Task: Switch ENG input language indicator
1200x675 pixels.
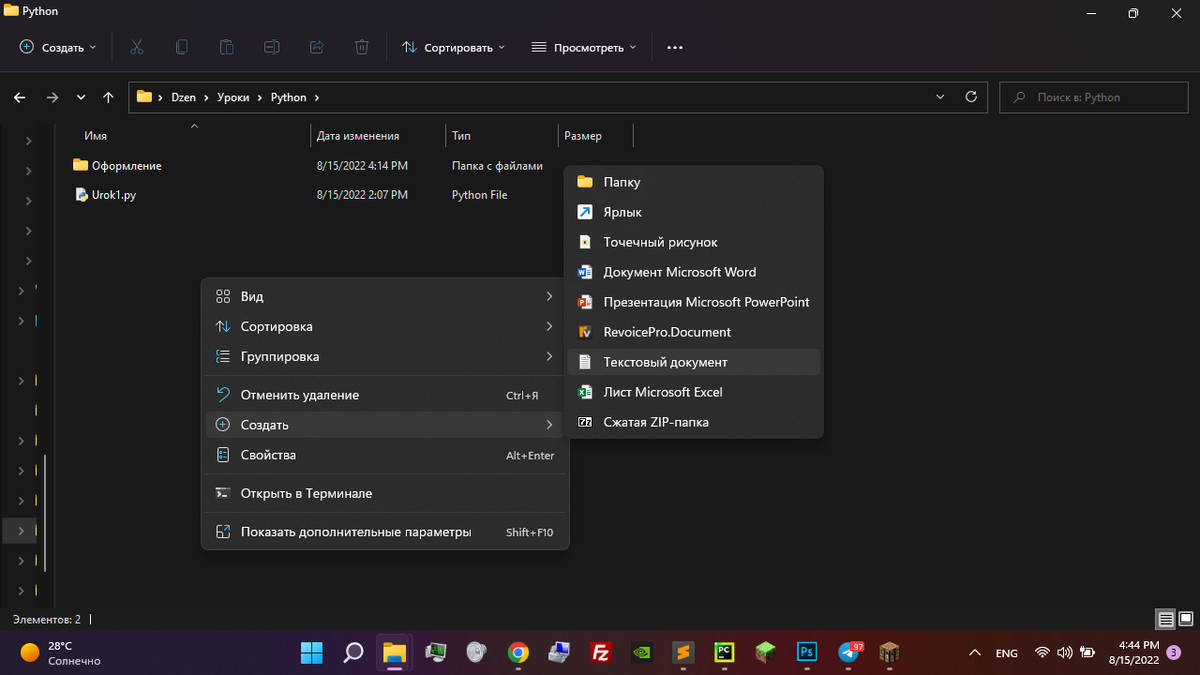Action: 1007,653
